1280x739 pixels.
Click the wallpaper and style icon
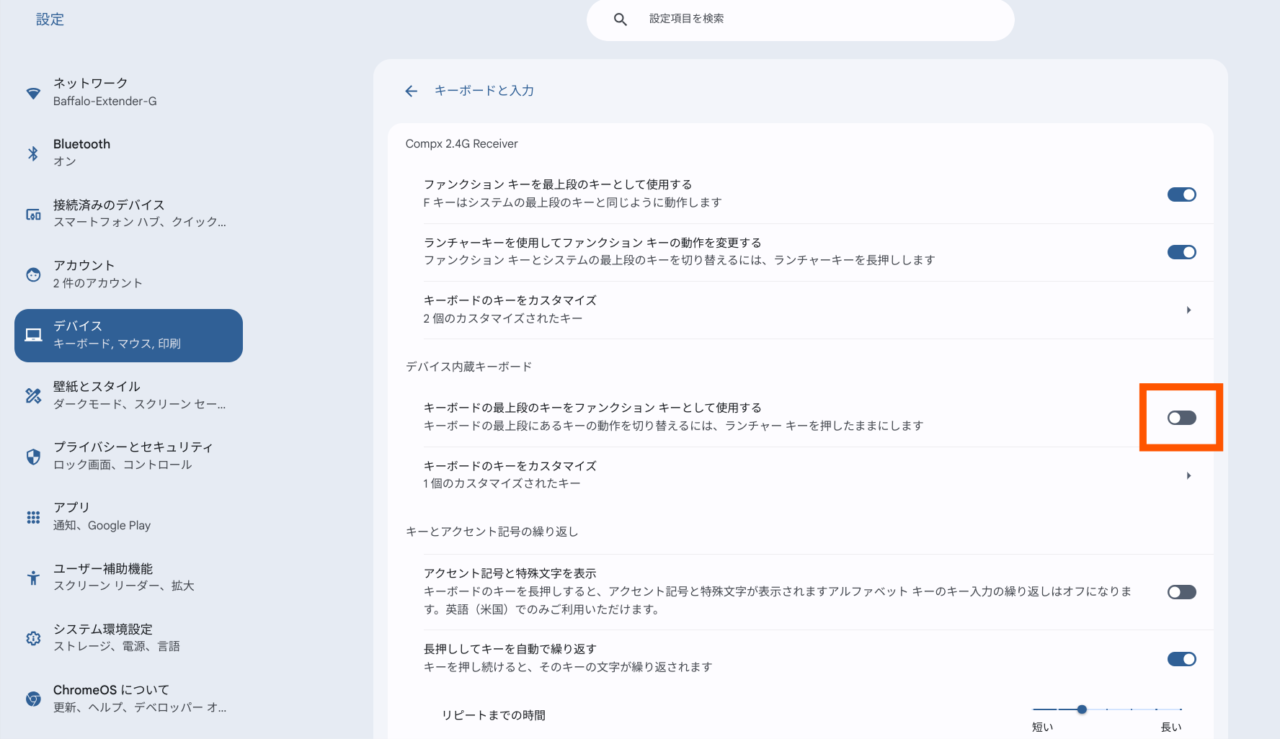click(33, 395)
